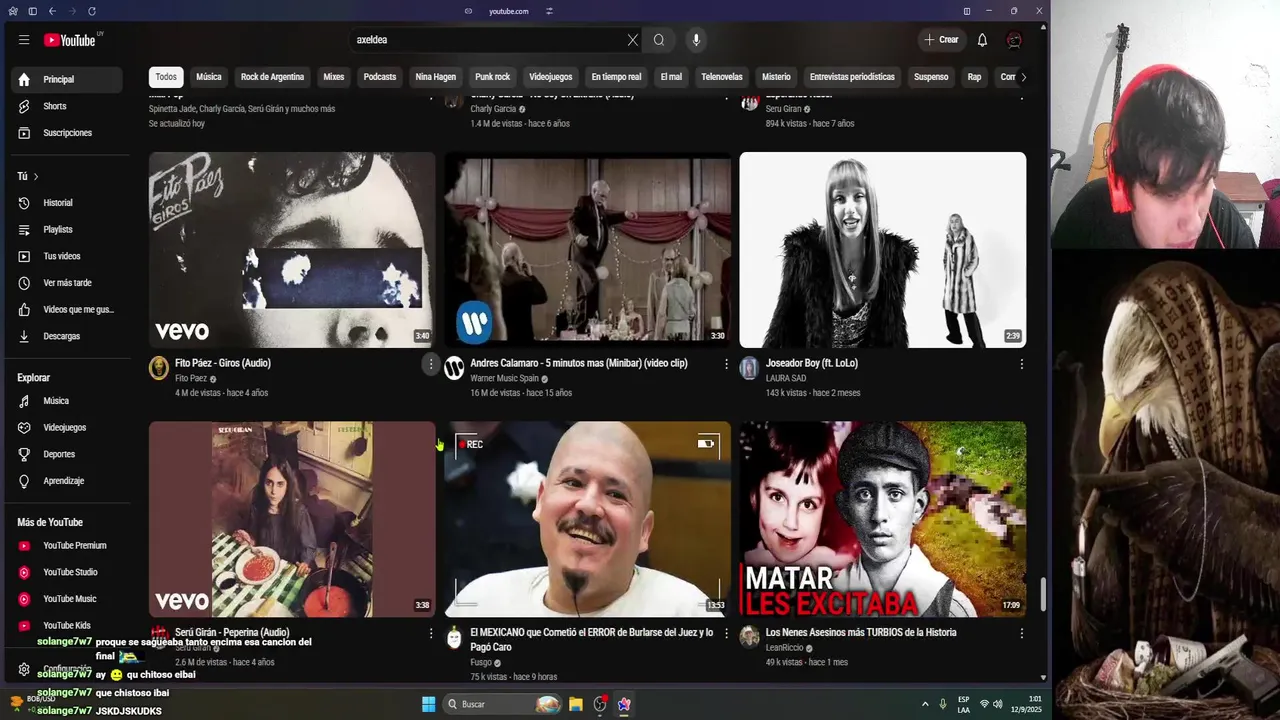Open Serú Girán Peperina thumbnail
This screenshot has height=720, width=1280.
[x=292, y=519]
